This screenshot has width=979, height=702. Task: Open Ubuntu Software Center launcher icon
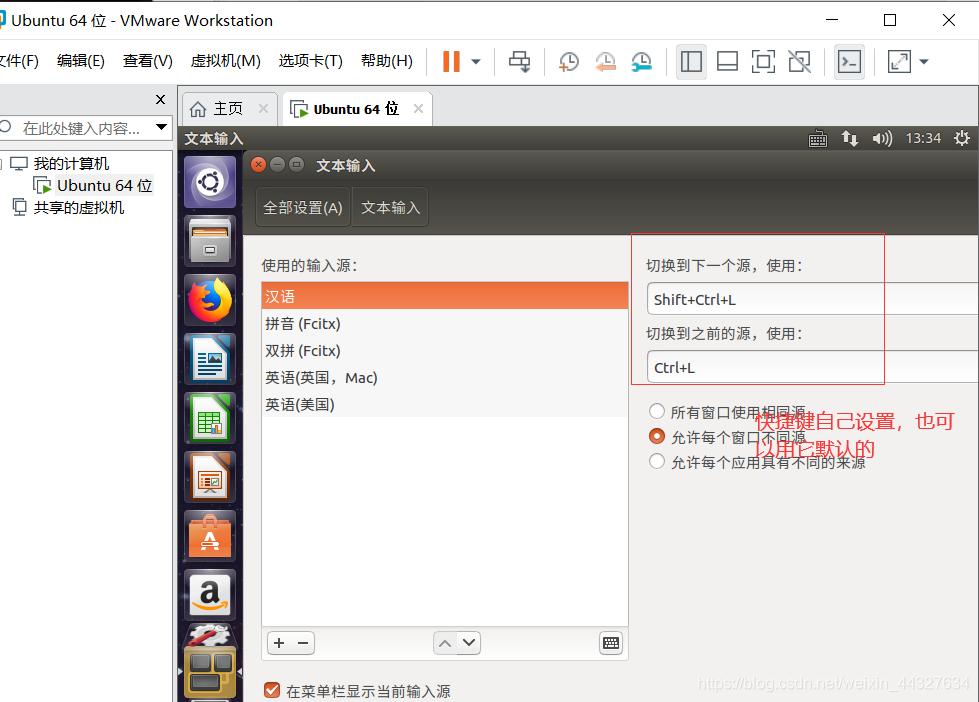[210, 536]
